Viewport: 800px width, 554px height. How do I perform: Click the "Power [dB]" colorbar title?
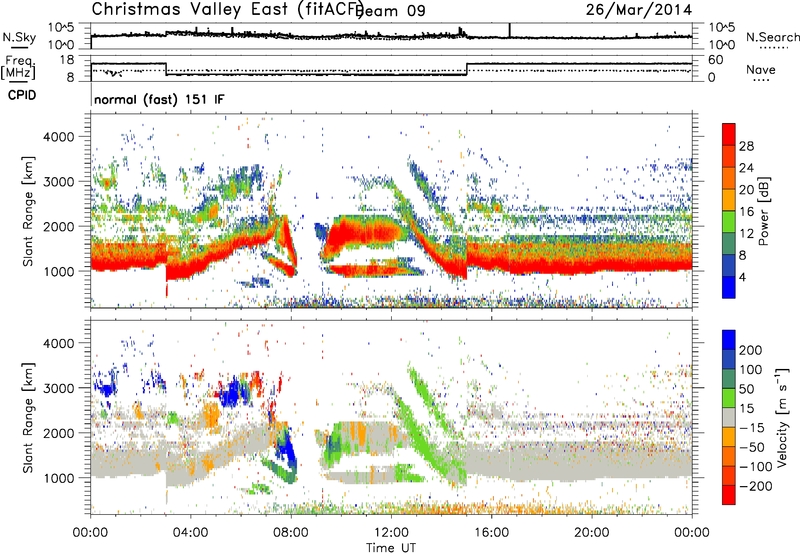(x=764, y=211)
